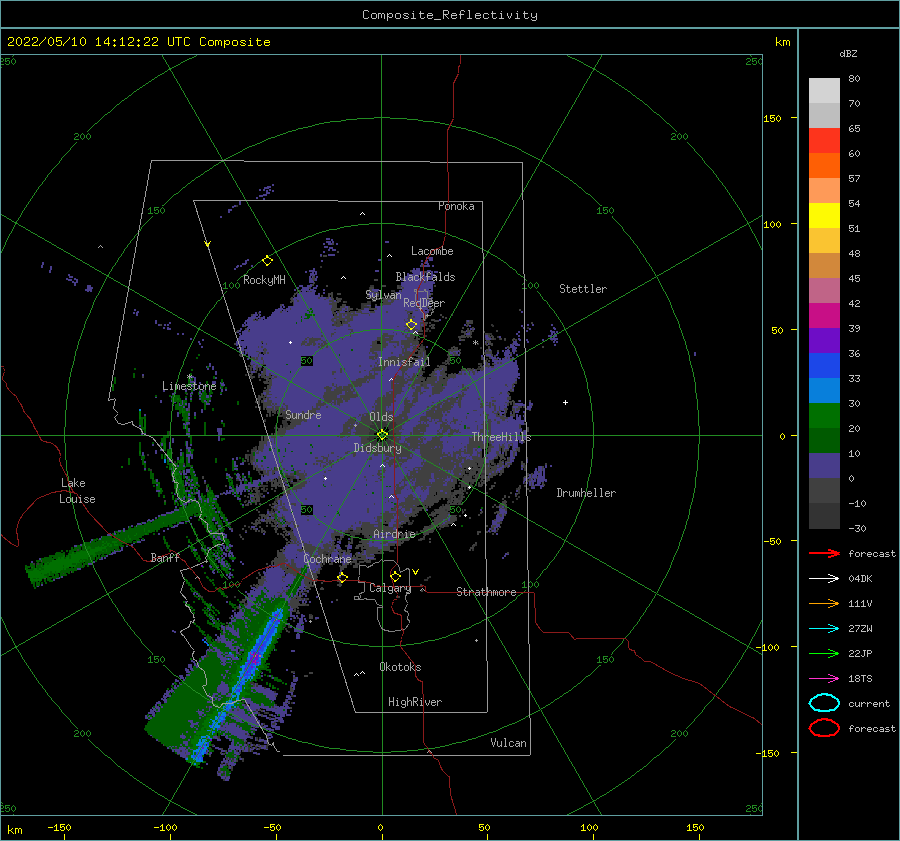
Task: Click the red forecast arrow in the legend
Action: (x=824, y=553)
